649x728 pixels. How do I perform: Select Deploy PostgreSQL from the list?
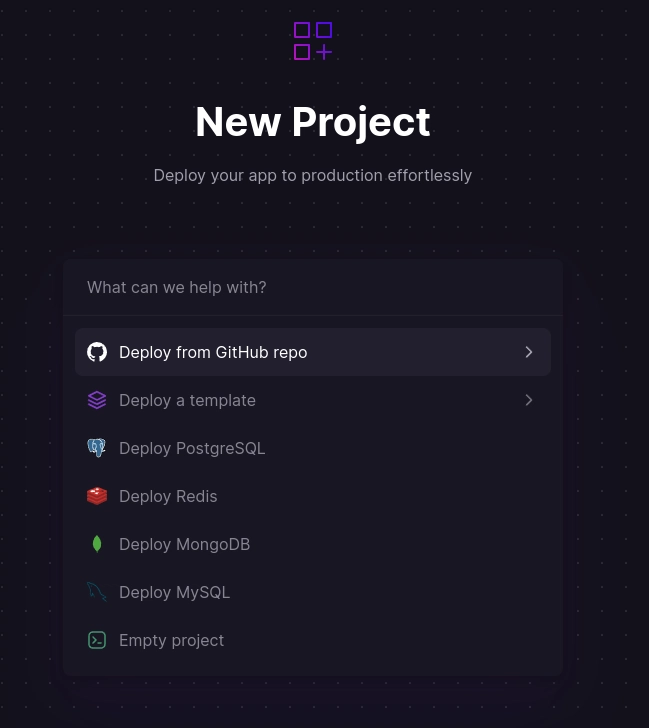pyautogui.click(x=313, y=448)
